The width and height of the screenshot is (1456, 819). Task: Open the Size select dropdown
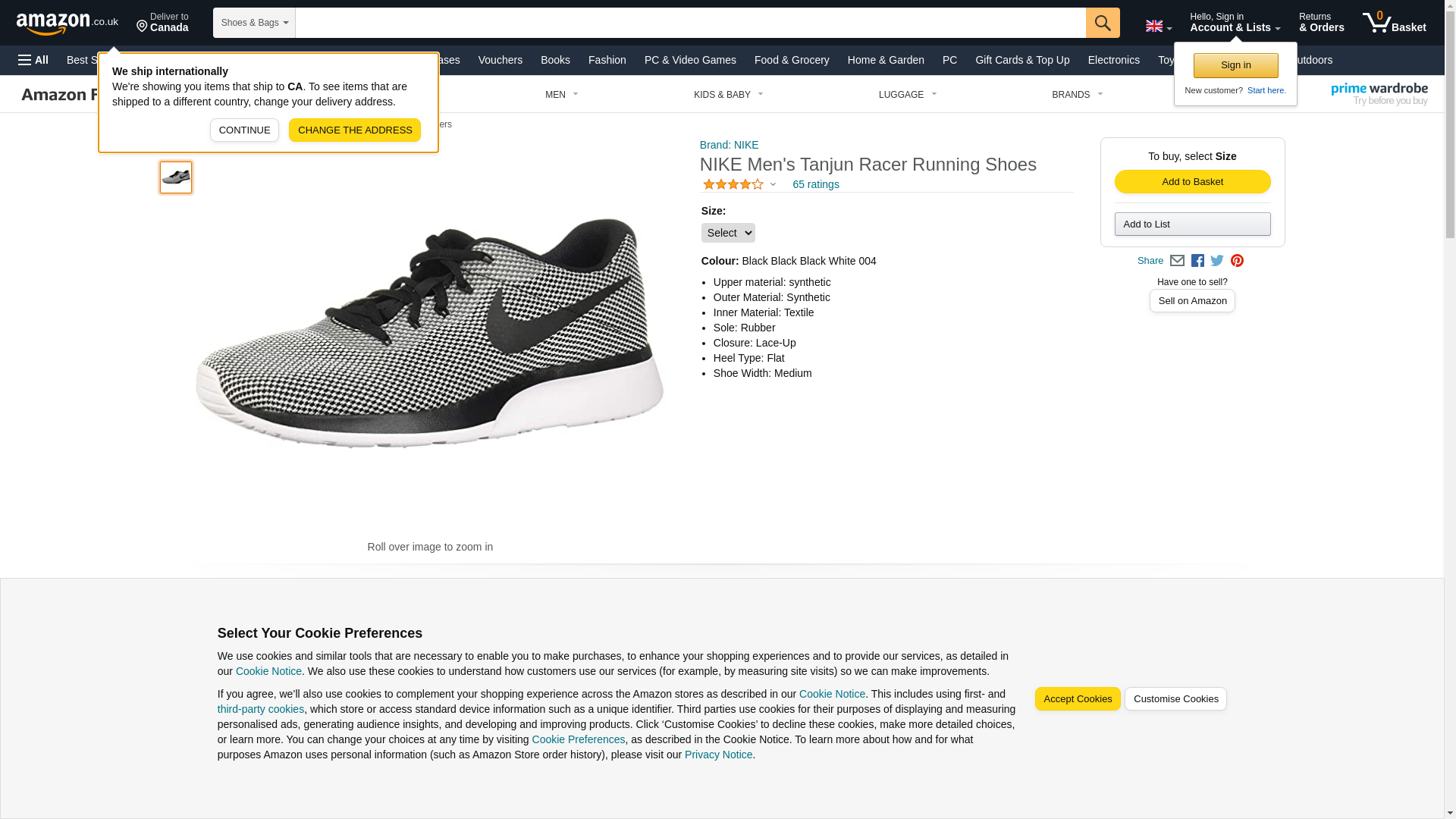click(x=727, y=233)
